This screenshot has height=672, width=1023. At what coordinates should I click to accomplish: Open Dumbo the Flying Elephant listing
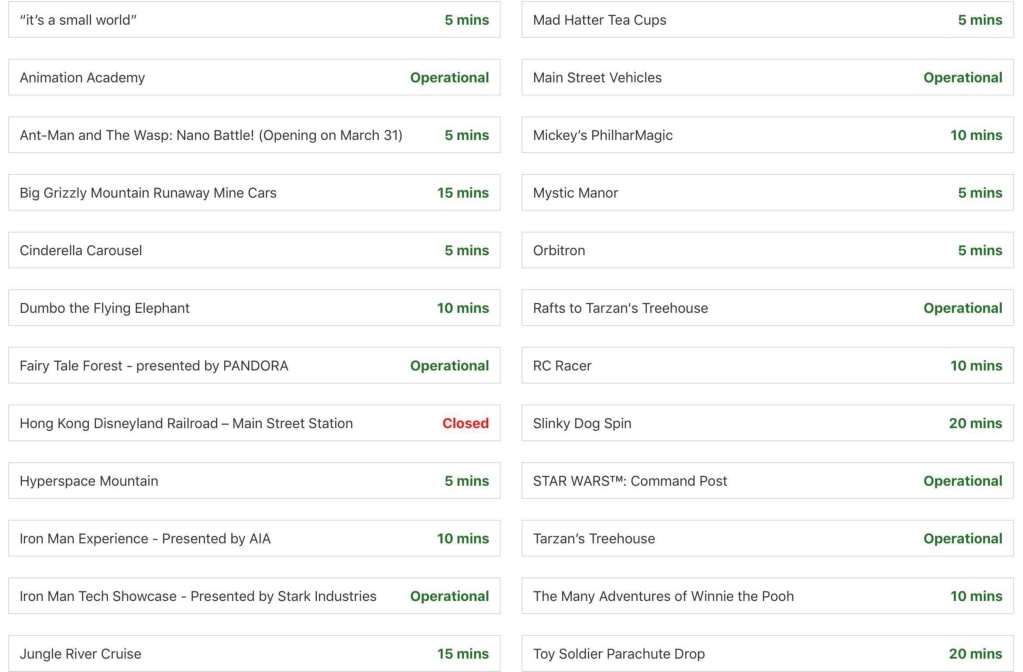(x=254, y=308)
